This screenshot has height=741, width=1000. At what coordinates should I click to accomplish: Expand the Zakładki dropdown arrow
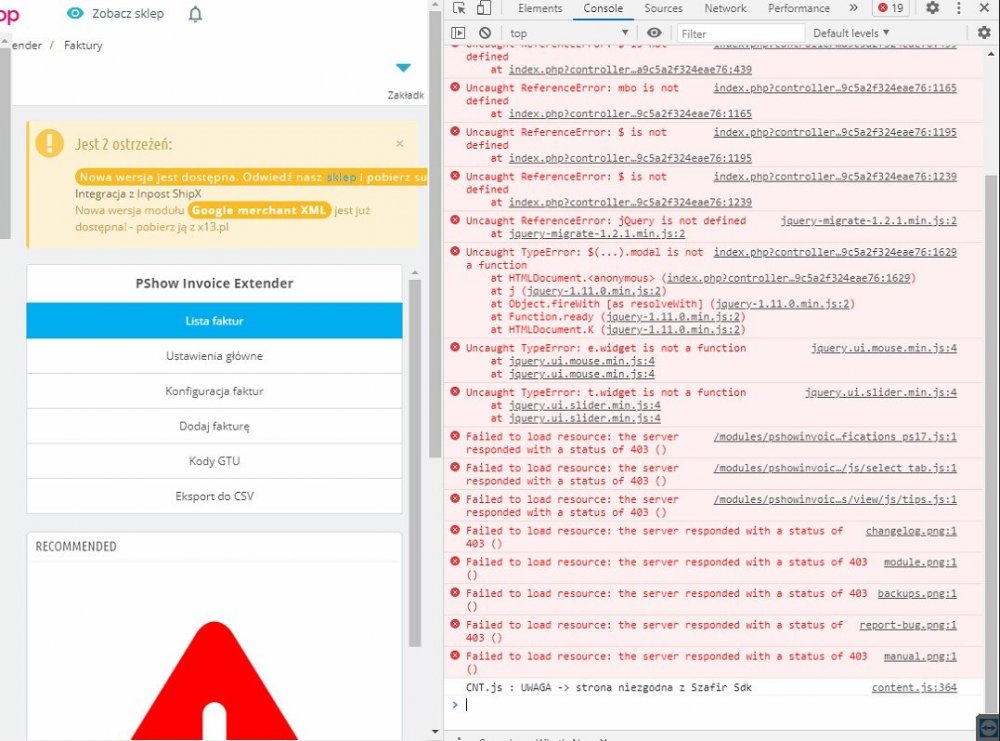click(403, 68)
